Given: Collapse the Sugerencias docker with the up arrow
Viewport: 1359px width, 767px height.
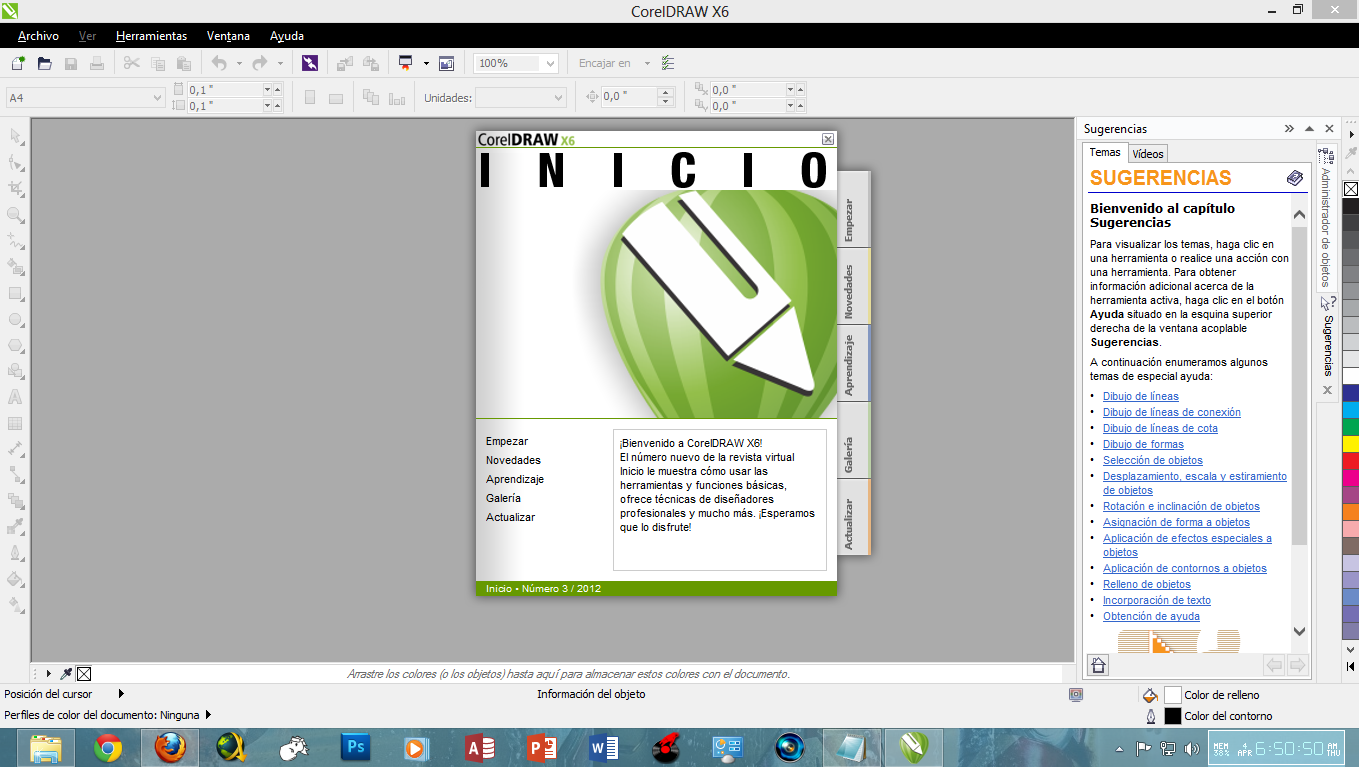Looking at the screenshot, I should [x=1309, y=129].
